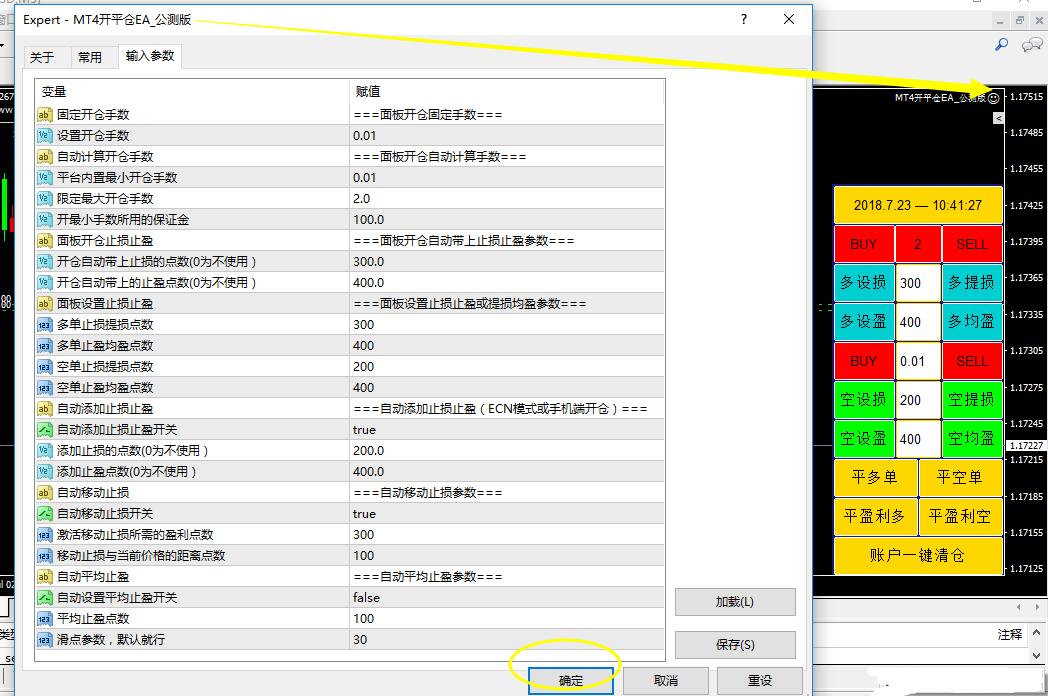Click icon of 自动设置平均止盈开关 row

45,598
